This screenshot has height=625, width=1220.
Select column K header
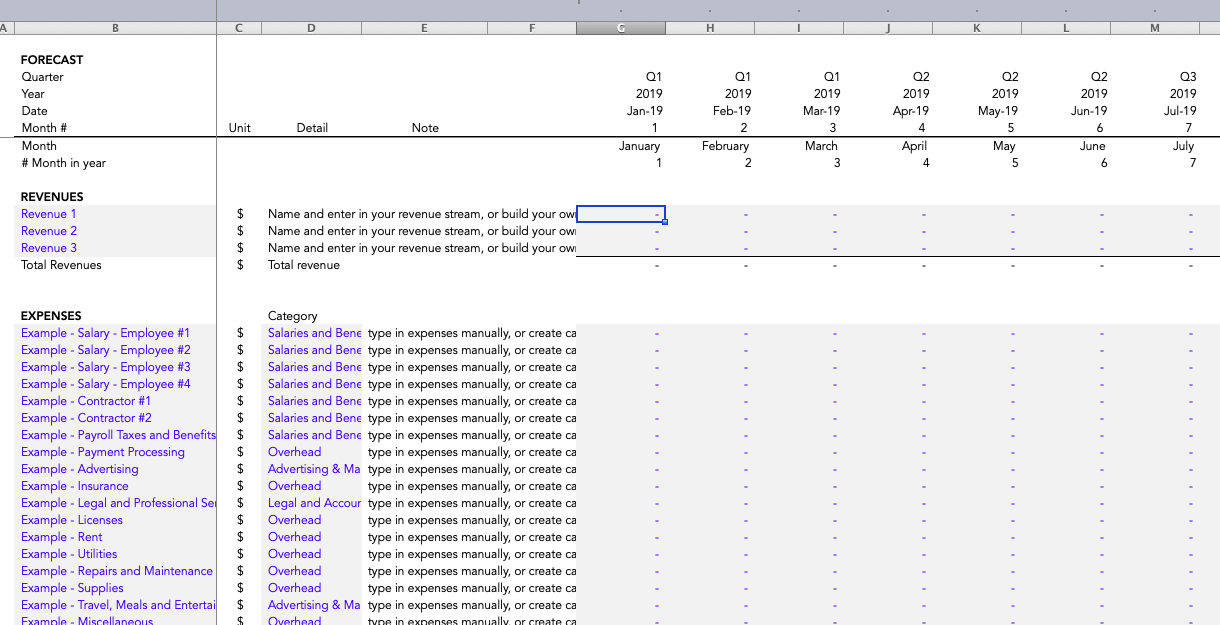[x=977, y=28]
